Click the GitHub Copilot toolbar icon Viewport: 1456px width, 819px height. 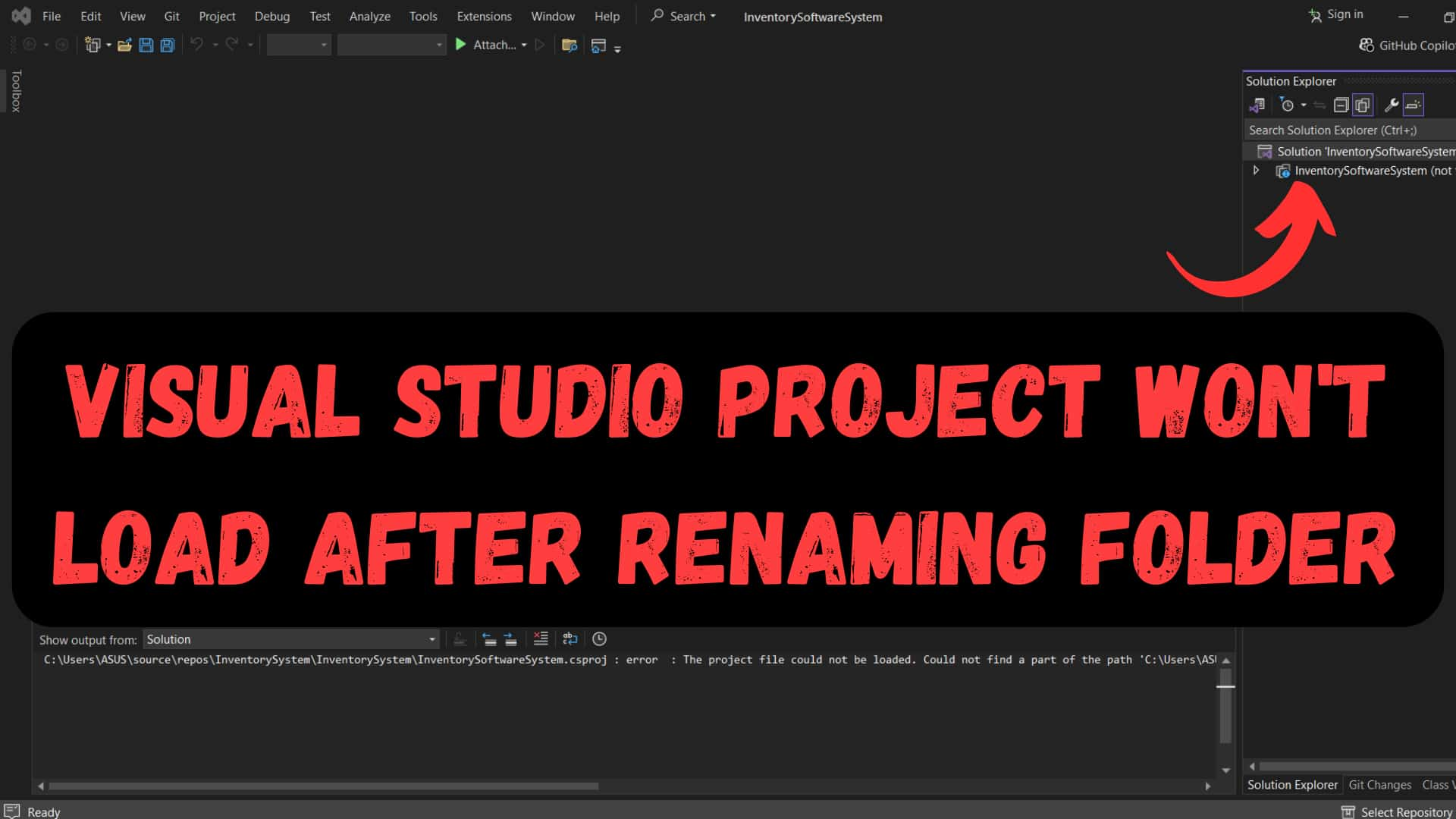1366,45
